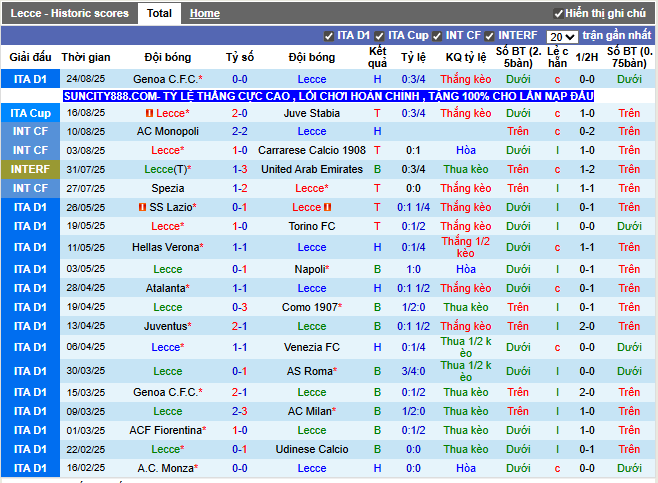The image size is (658, 483).
Task: Open Carrarese Calcio 1908 team link
Action: [312, 150]
